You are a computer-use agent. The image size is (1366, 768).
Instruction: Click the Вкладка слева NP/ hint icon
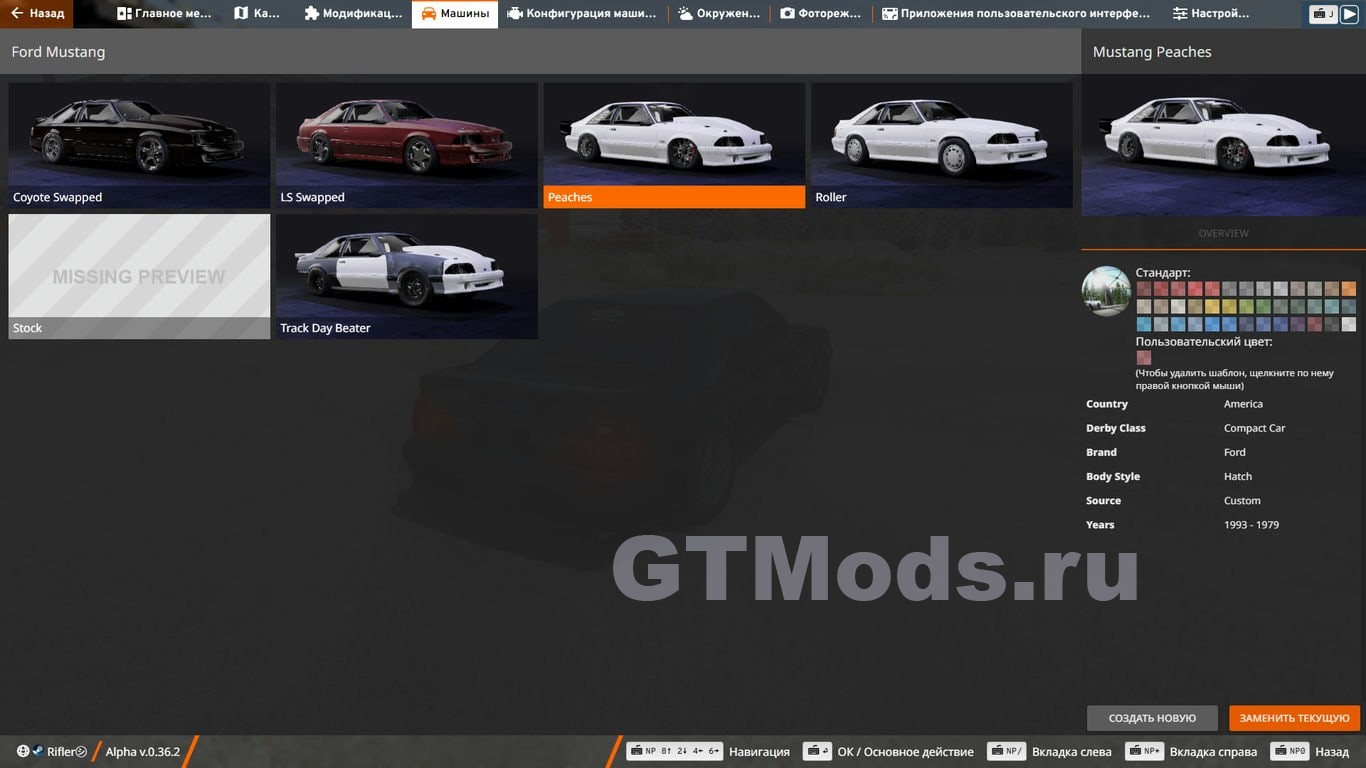tap(1006, 751)
